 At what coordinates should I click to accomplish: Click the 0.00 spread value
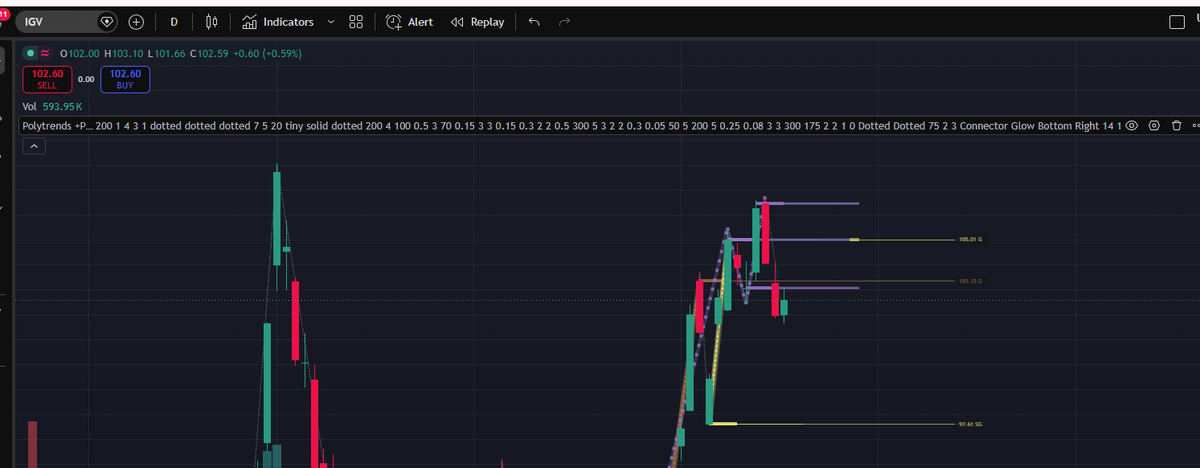(x=86, y=79)
